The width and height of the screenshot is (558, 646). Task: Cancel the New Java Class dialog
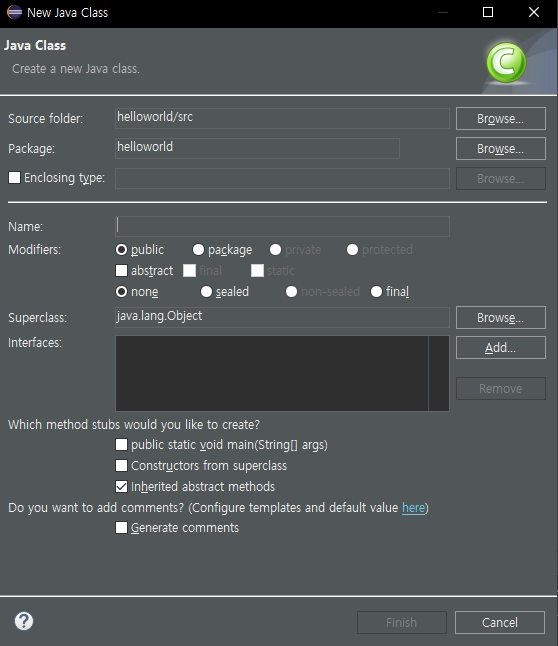coord(500,623)
